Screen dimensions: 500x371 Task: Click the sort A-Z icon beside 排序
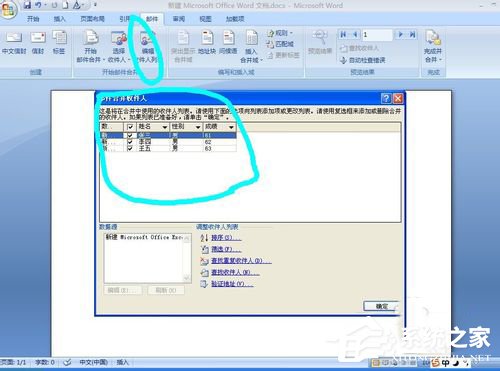[204, 238]
